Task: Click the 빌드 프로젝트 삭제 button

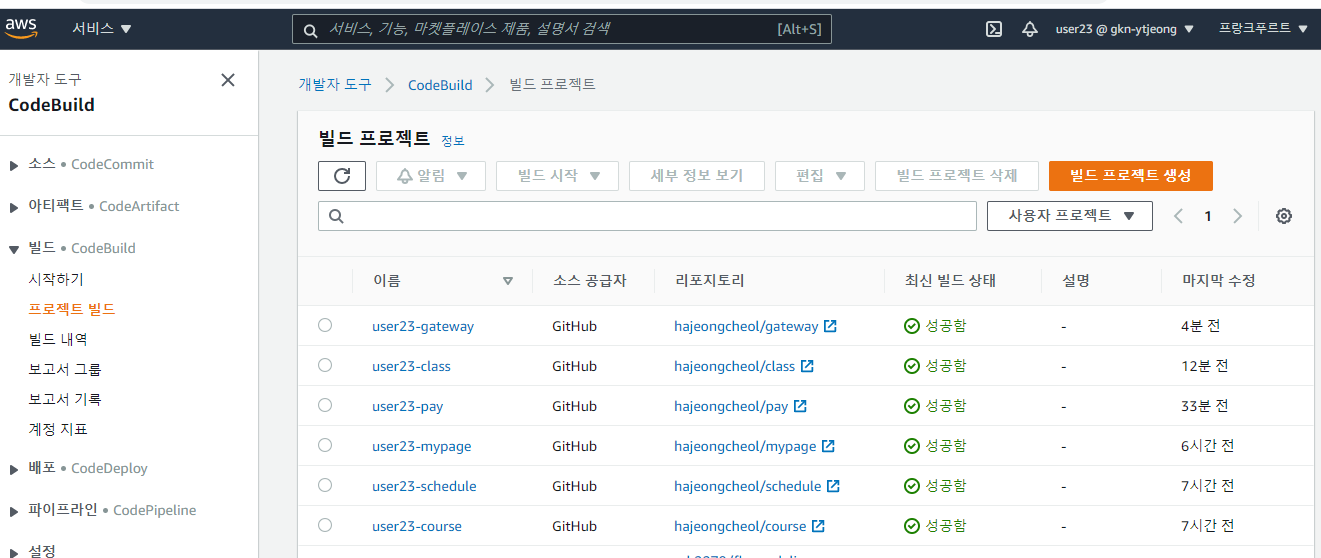Action: [957, 176]
